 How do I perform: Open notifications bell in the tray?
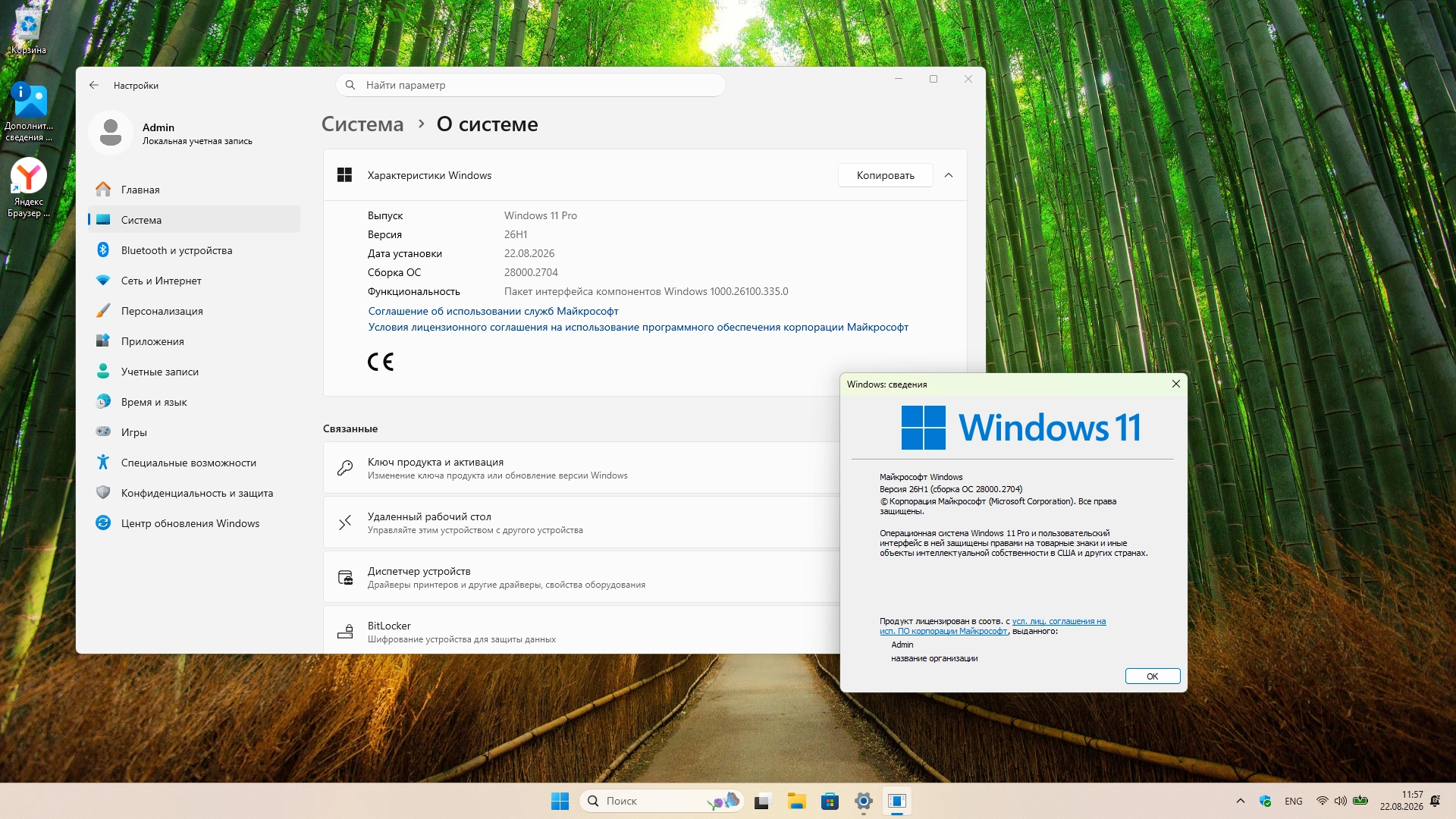[1435, 801]
